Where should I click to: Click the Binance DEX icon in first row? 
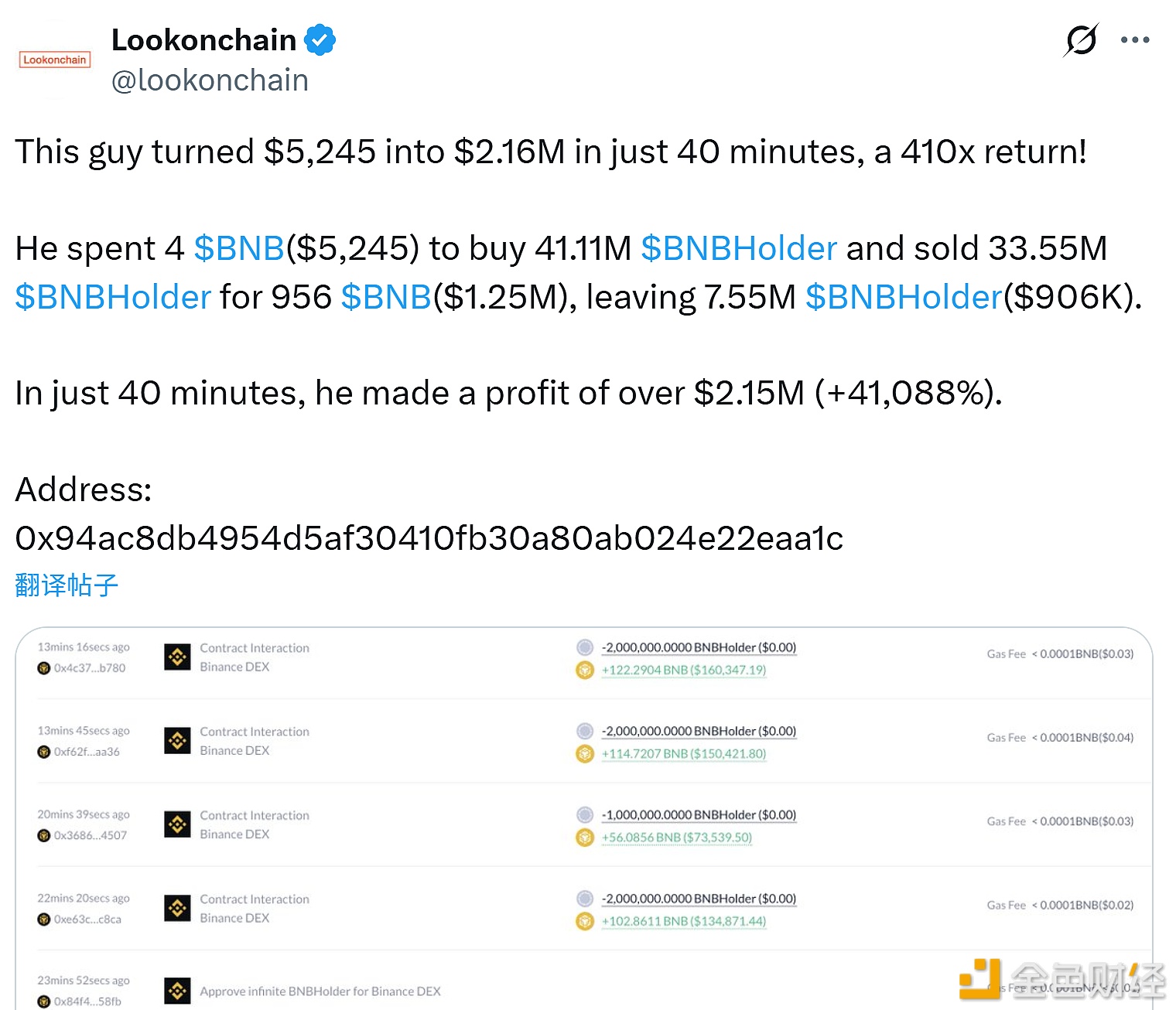click(178, 657)
